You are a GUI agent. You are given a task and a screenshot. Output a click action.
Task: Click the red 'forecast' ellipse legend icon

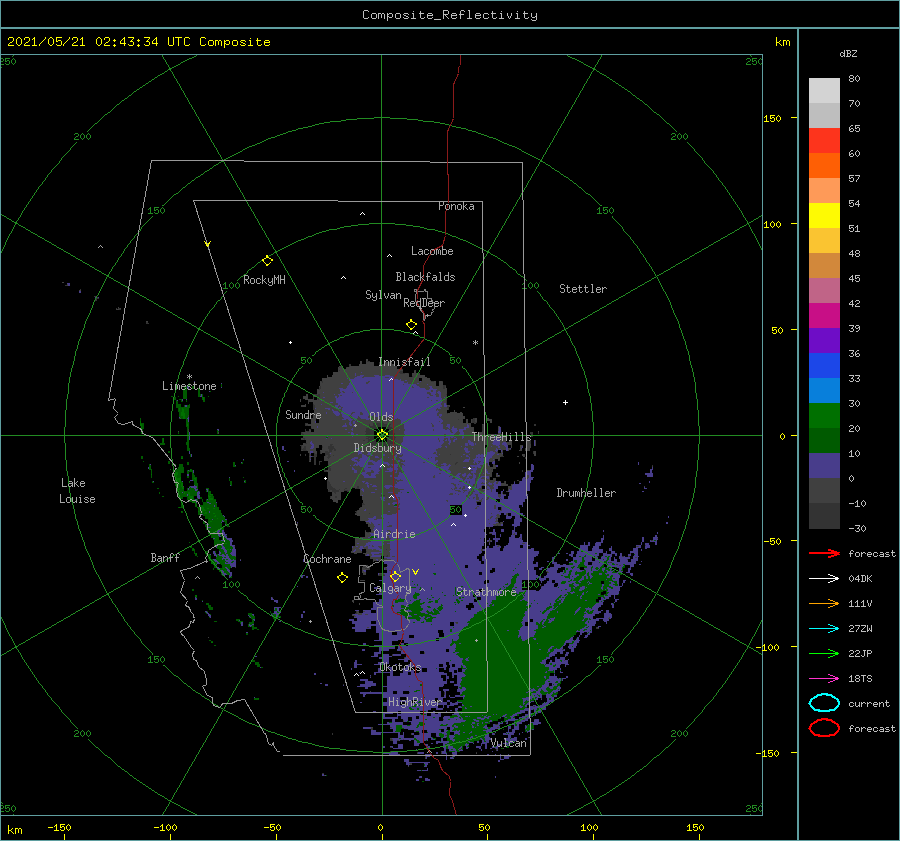tap(824, 728)
